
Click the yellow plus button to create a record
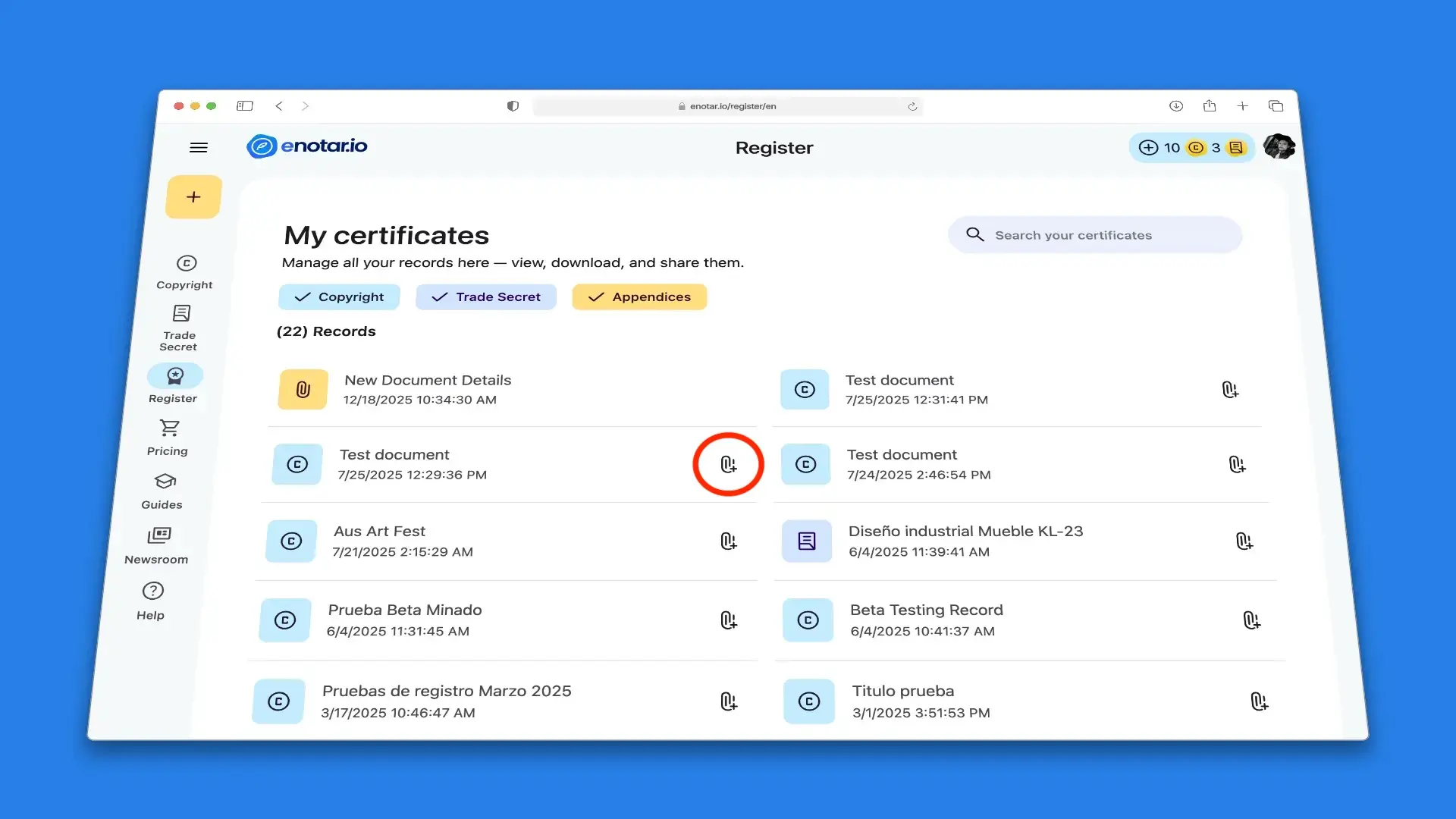click(193, 196)
